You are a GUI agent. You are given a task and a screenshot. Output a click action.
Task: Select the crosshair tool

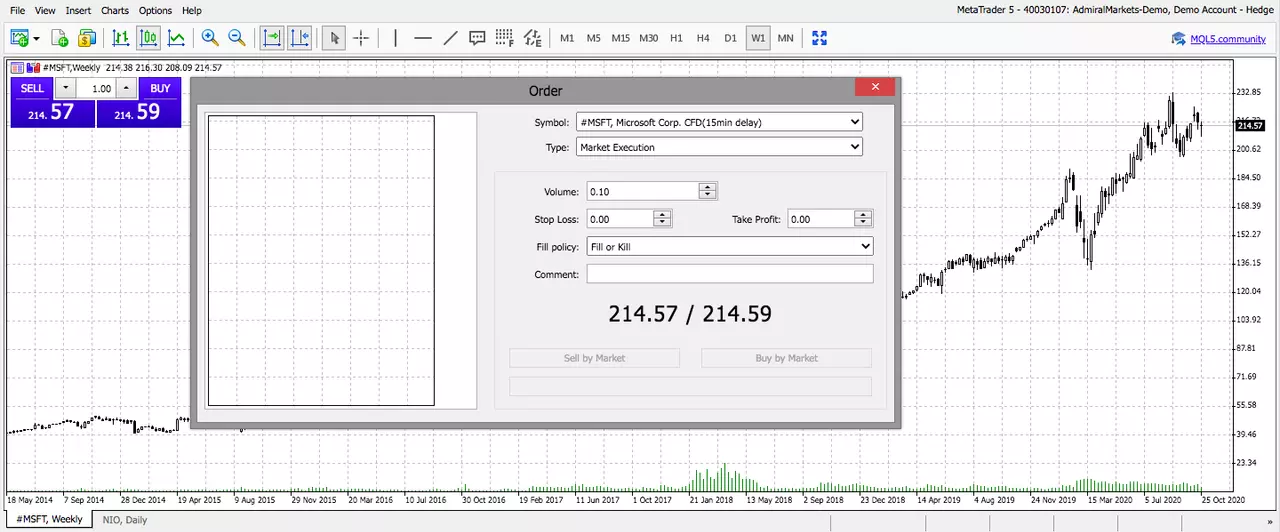361,38
